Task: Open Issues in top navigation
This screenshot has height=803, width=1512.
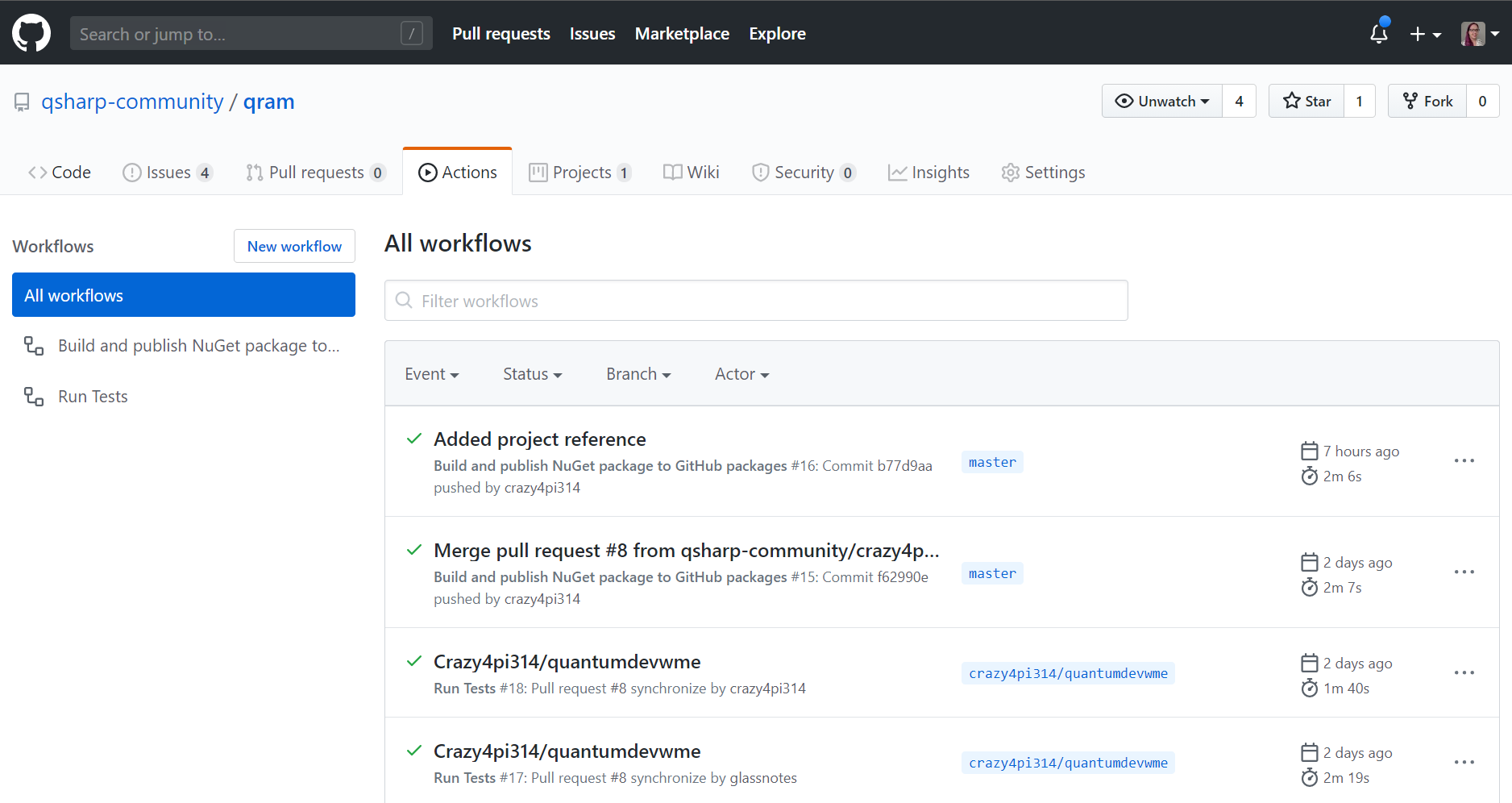Action: 592,34
